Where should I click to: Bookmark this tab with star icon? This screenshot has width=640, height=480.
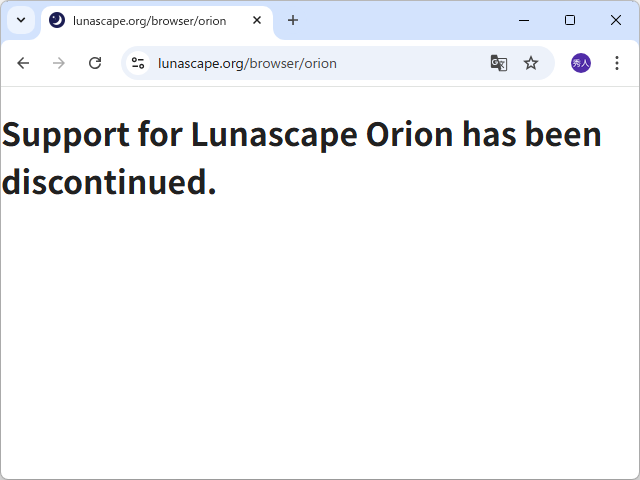click(531, 63)
